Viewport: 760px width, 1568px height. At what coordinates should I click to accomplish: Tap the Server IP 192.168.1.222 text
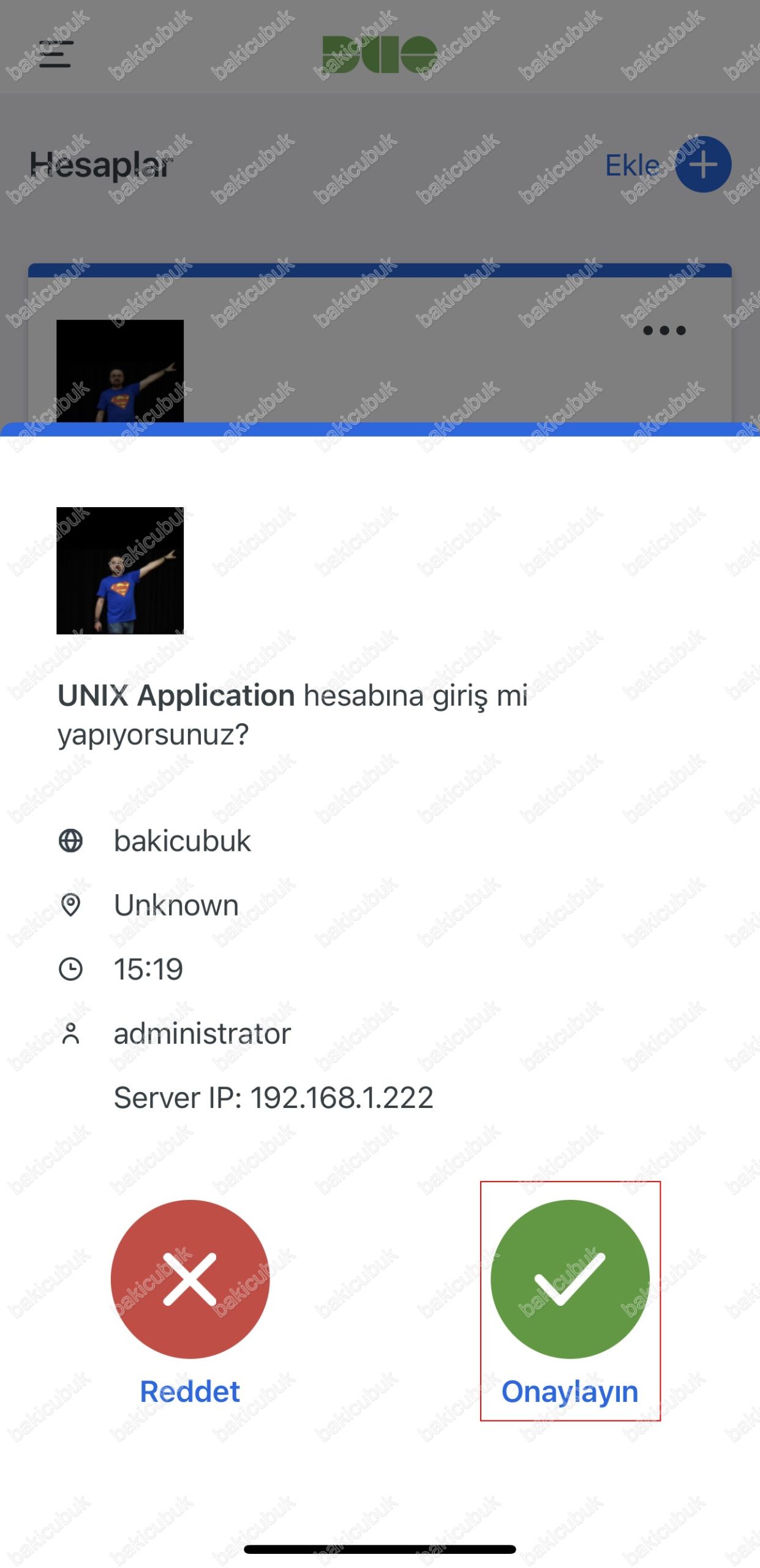(x=274, y=1097)
